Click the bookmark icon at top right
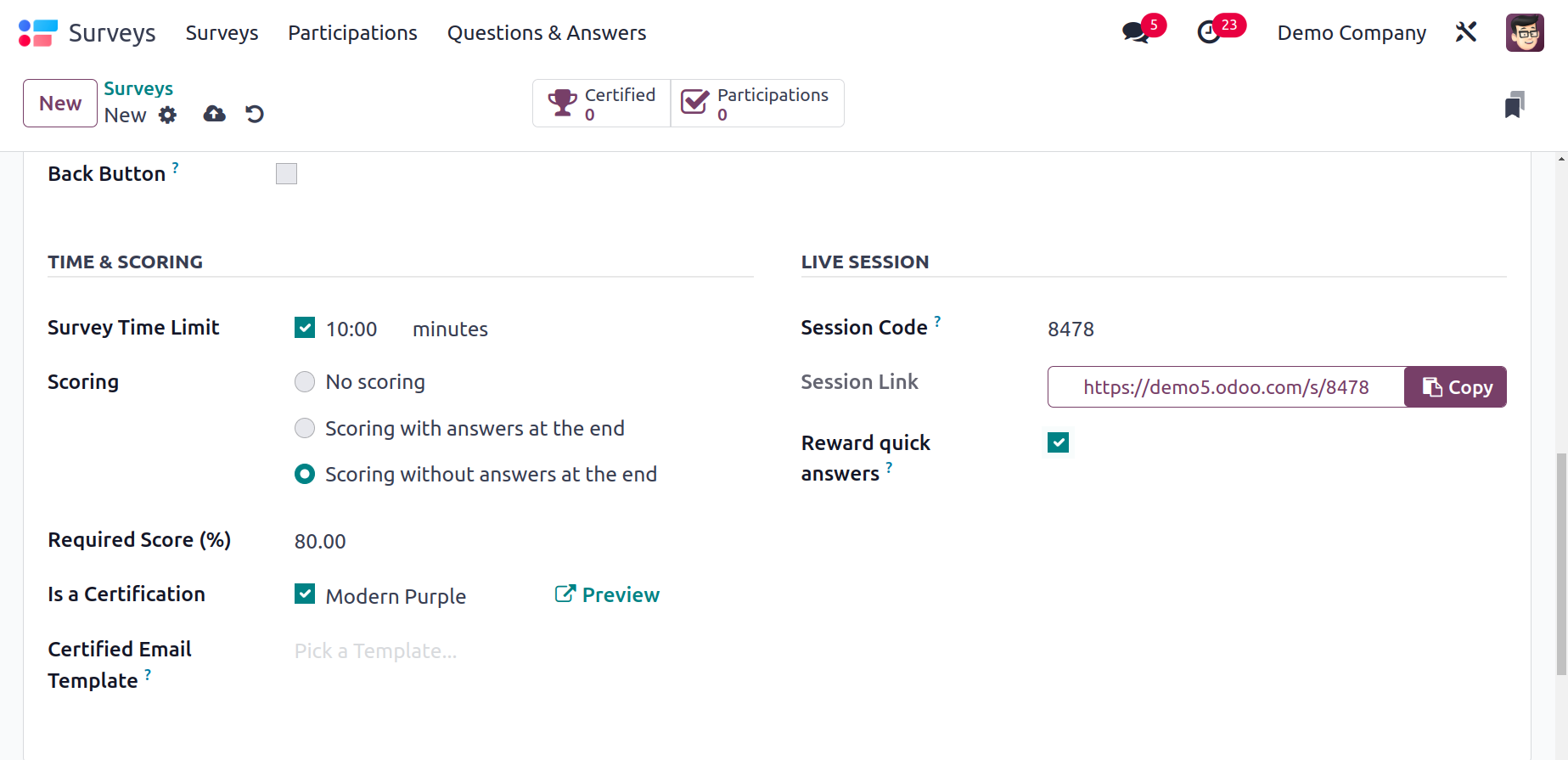 [x=1515, y=104]
